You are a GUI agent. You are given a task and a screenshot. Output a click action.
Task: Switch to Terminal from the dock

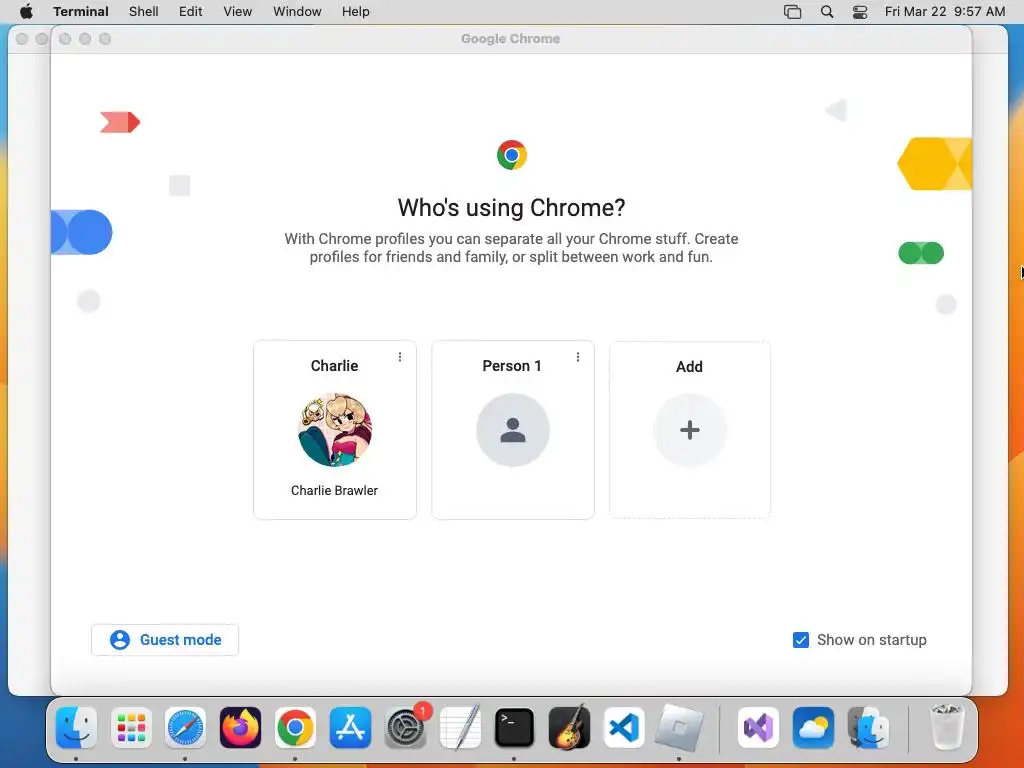[515, 728]
